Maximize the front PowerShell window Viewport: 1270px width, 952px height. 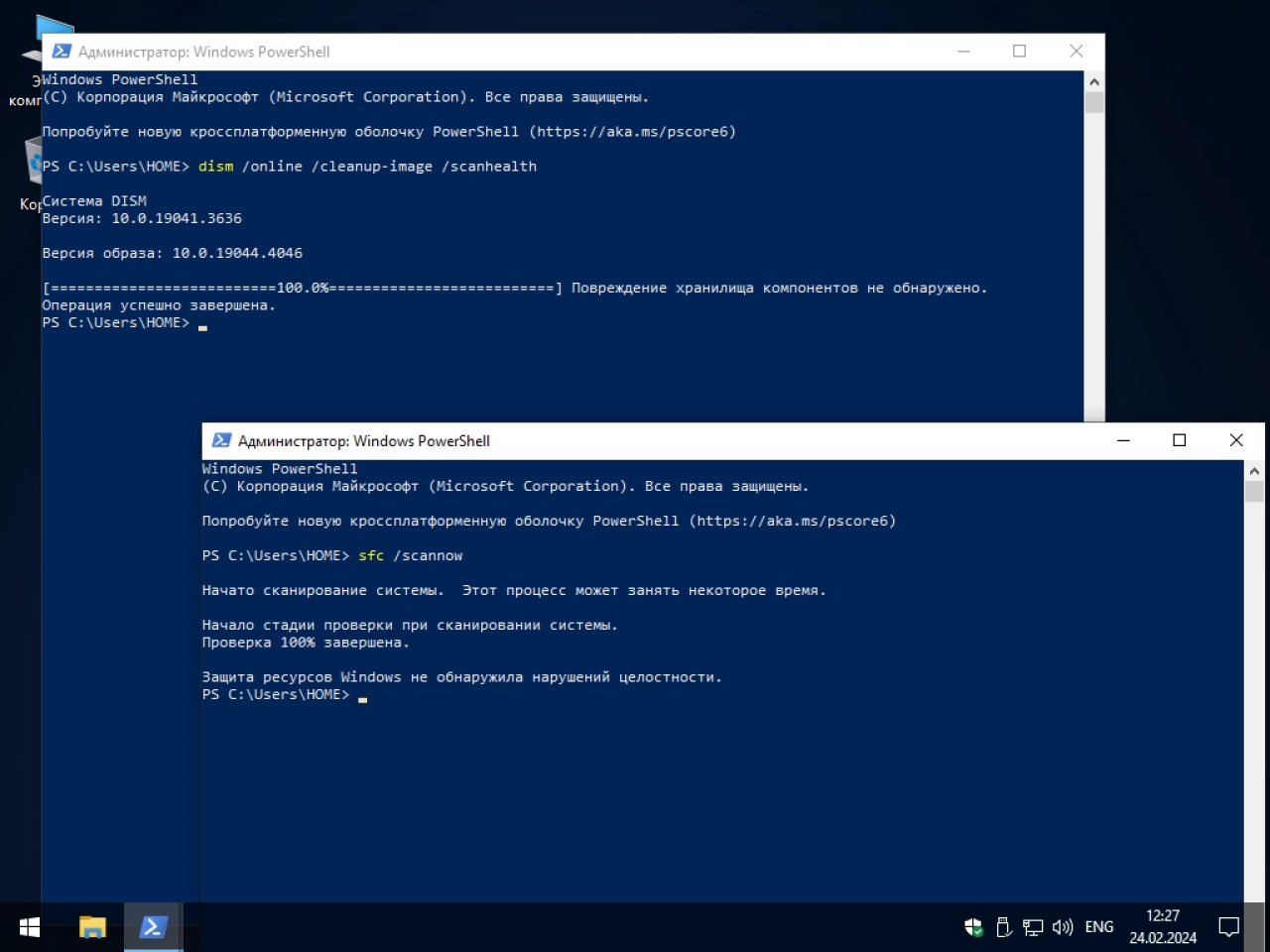1180,440
